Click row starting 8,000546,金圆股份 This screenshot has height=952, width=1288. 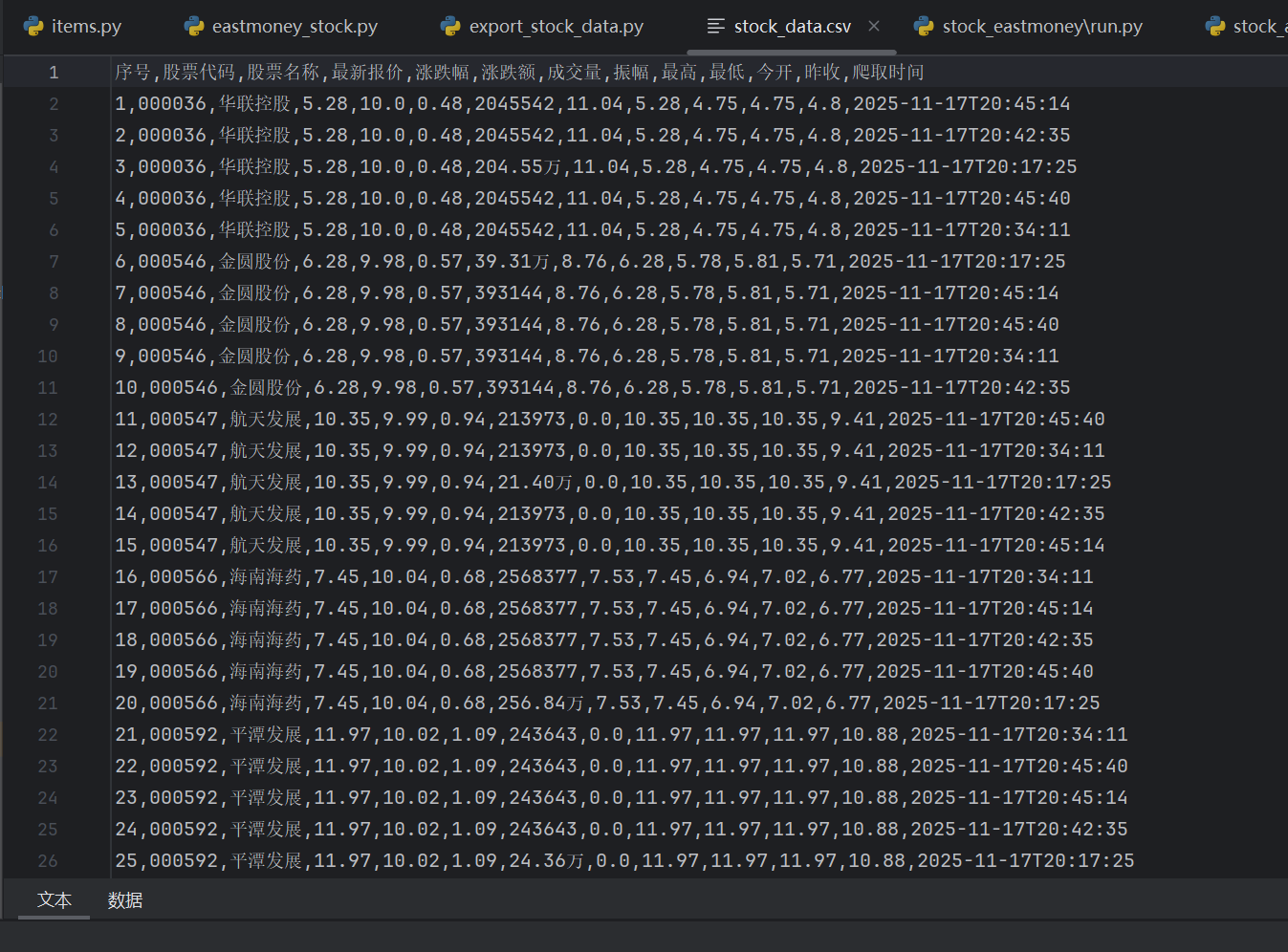(x=586, y=325)
